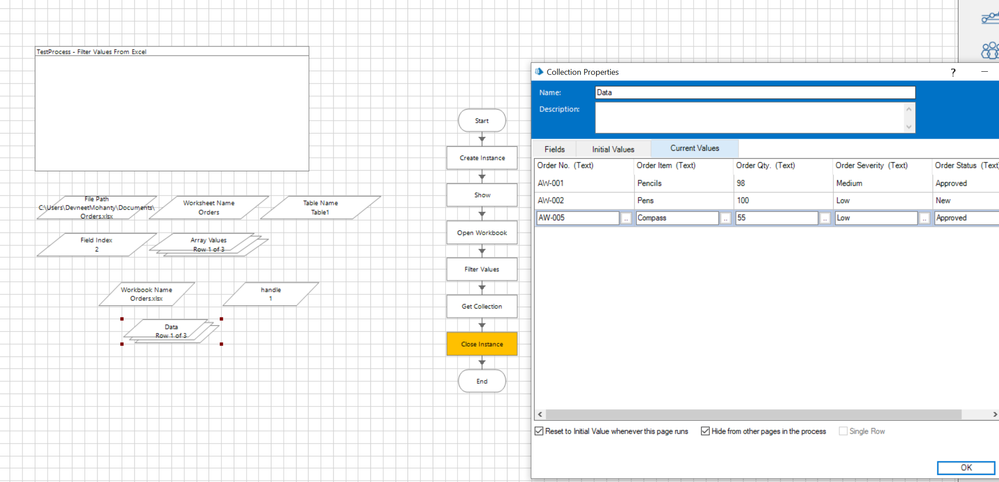The height and width of the screenshot is (482, 999).
Task: Select the Open Workbook action stage
Action: [481, 233]
